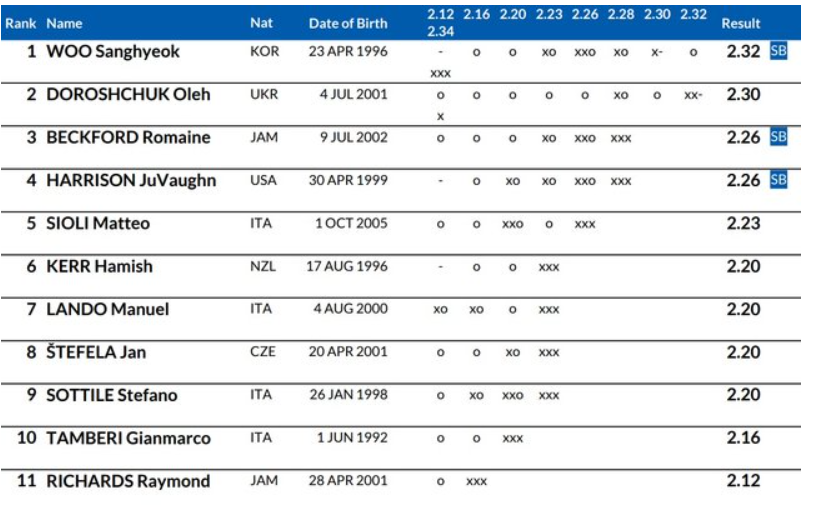
Task: Click the SB badge for HARRISON JuVaughn
Action: click(778, 180)
